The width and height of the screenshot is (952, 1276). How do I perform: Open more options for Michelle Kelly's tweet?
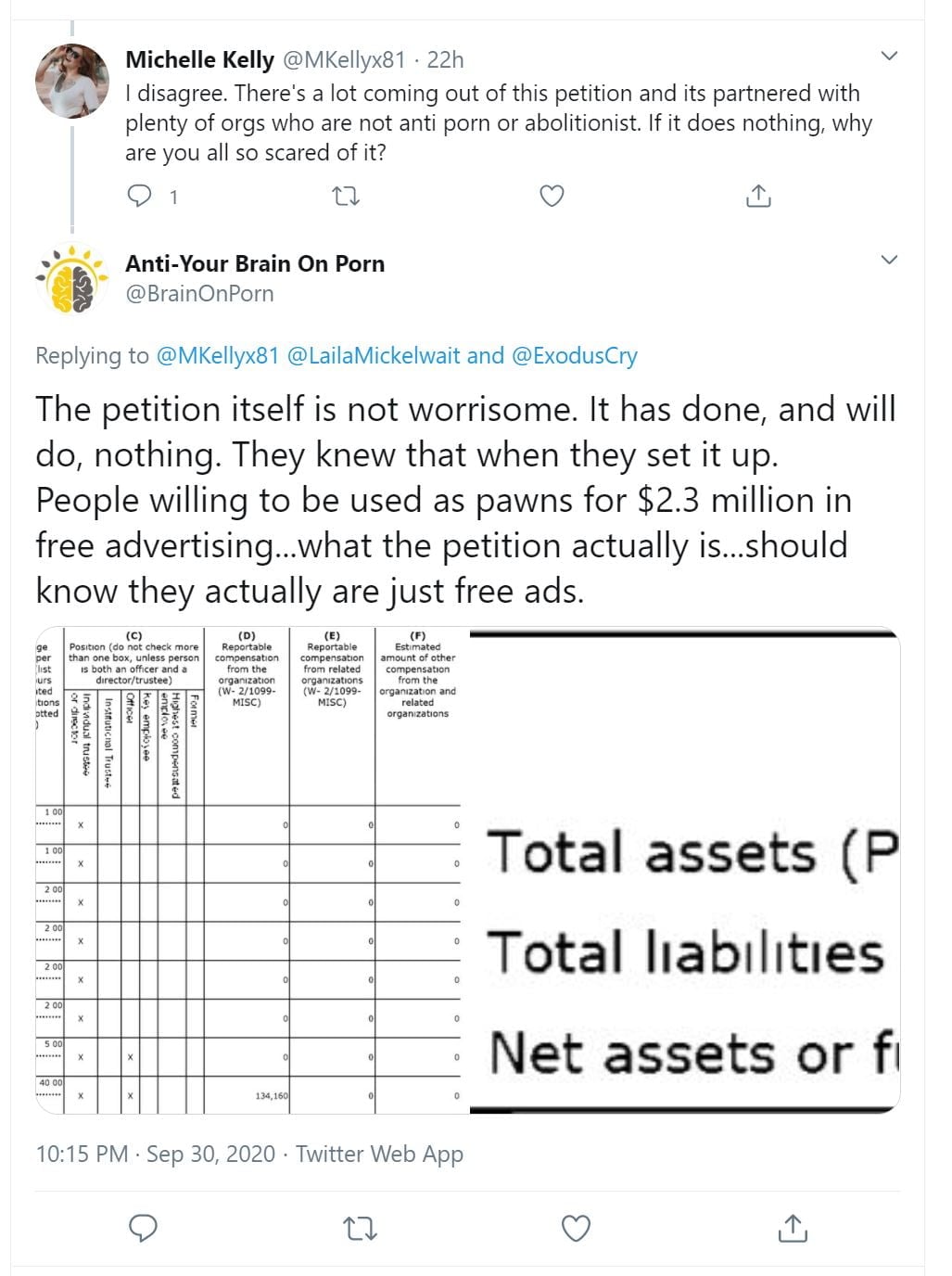point(889,57)
